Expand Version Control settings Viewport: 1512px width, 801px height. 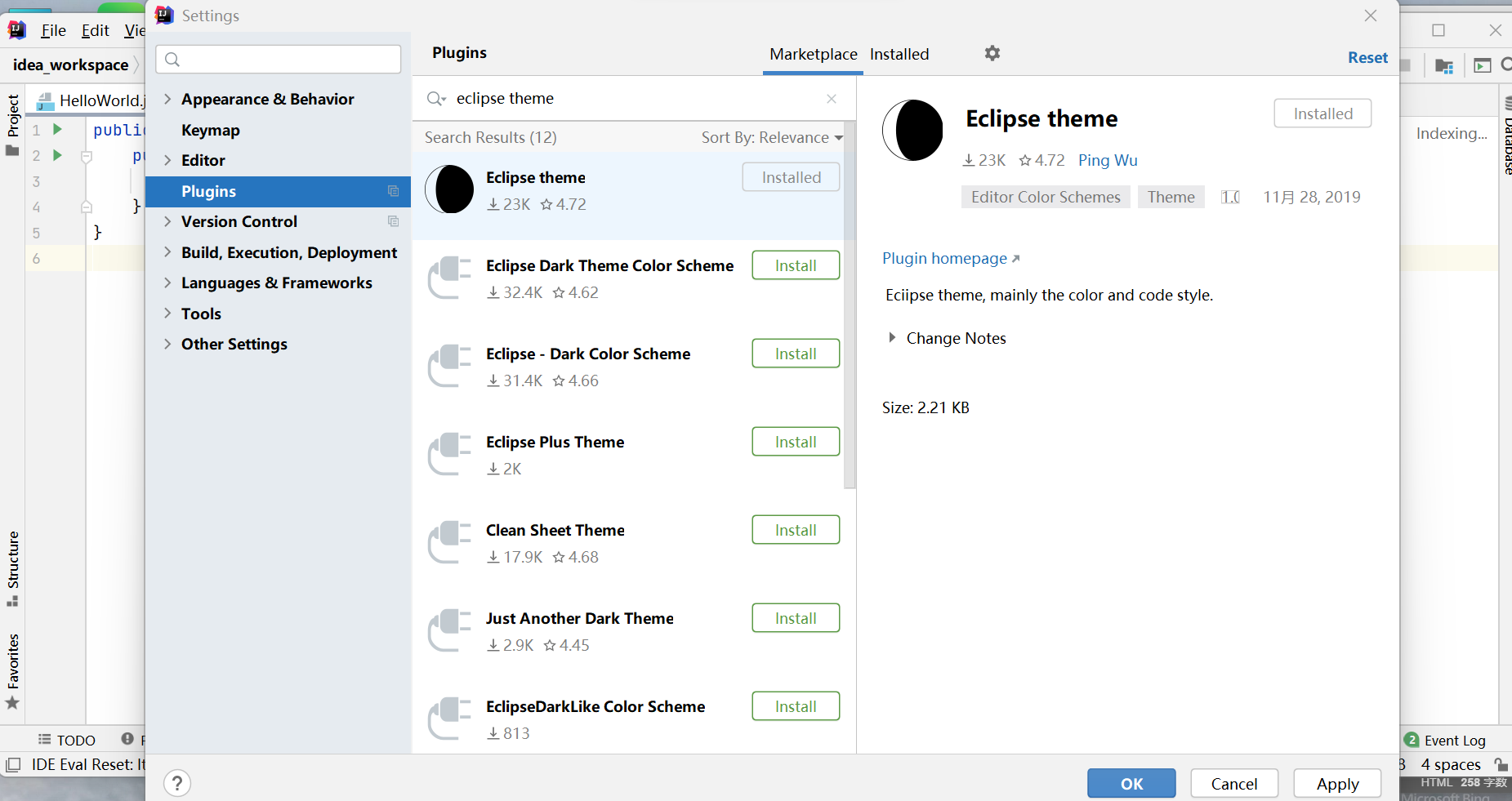pos(167,221)
